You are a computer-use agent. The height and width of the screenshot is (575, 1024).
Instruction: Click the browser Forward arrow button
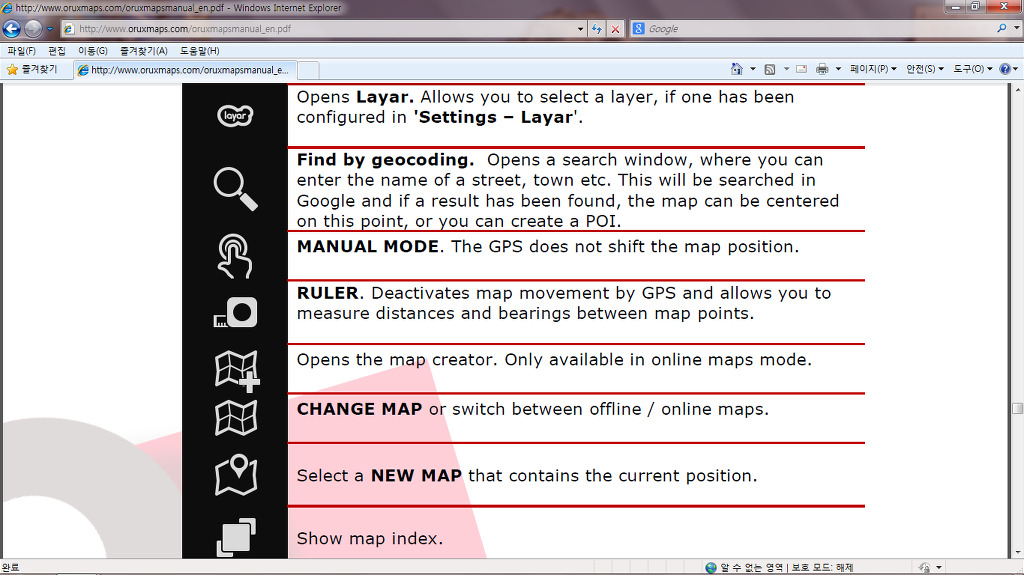tap(33, 29)
